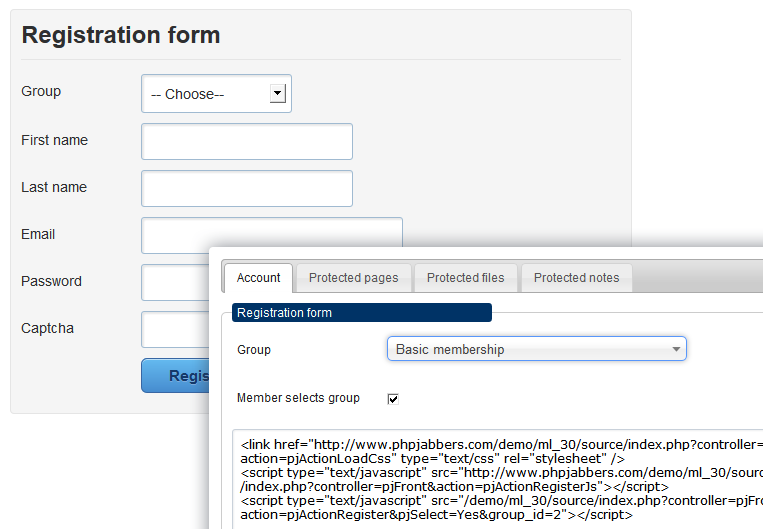Expand the Basic membership group dropdown
763x529 pixels.
pos(537,349)
